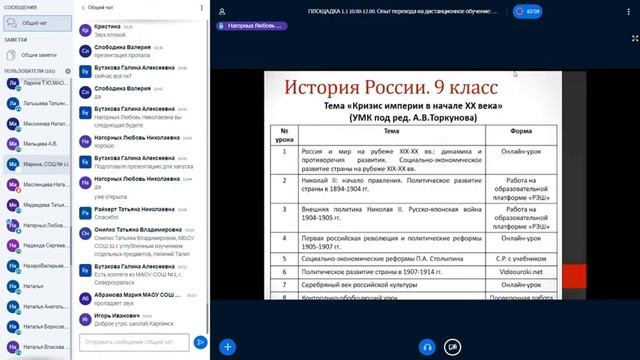Send the chat message with arrow button

(x=200, y=342)
